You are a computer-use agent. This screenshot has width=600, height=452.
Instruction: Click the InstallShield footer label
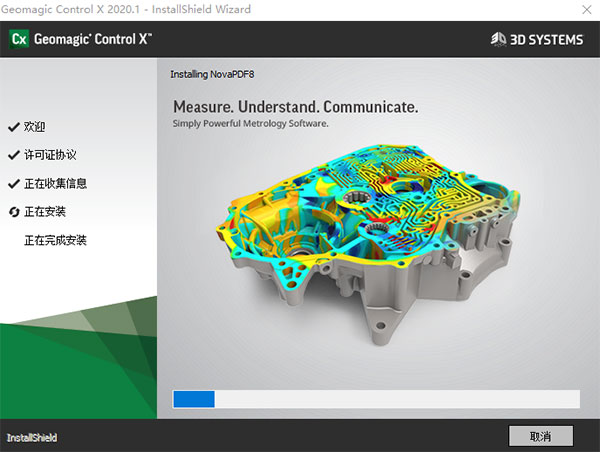32,437
